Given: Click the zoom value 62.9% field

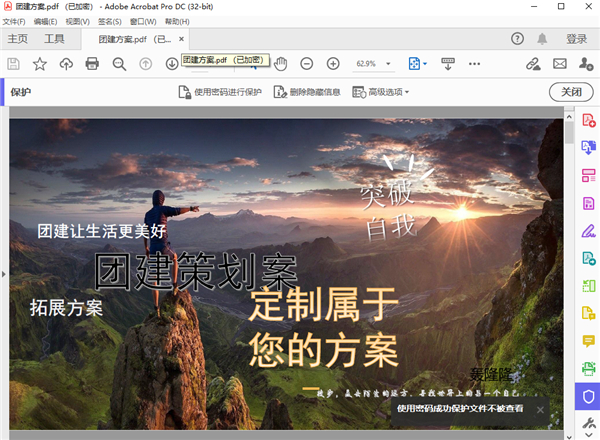Looking at the screenshot, I should 366,64.
